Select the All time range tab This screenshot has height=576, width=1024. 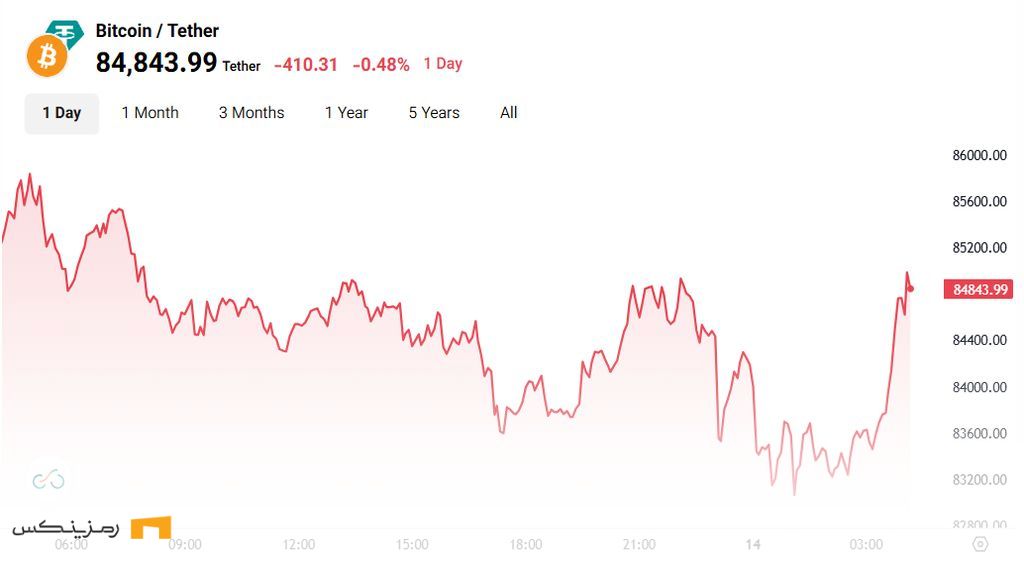(509, 113)
